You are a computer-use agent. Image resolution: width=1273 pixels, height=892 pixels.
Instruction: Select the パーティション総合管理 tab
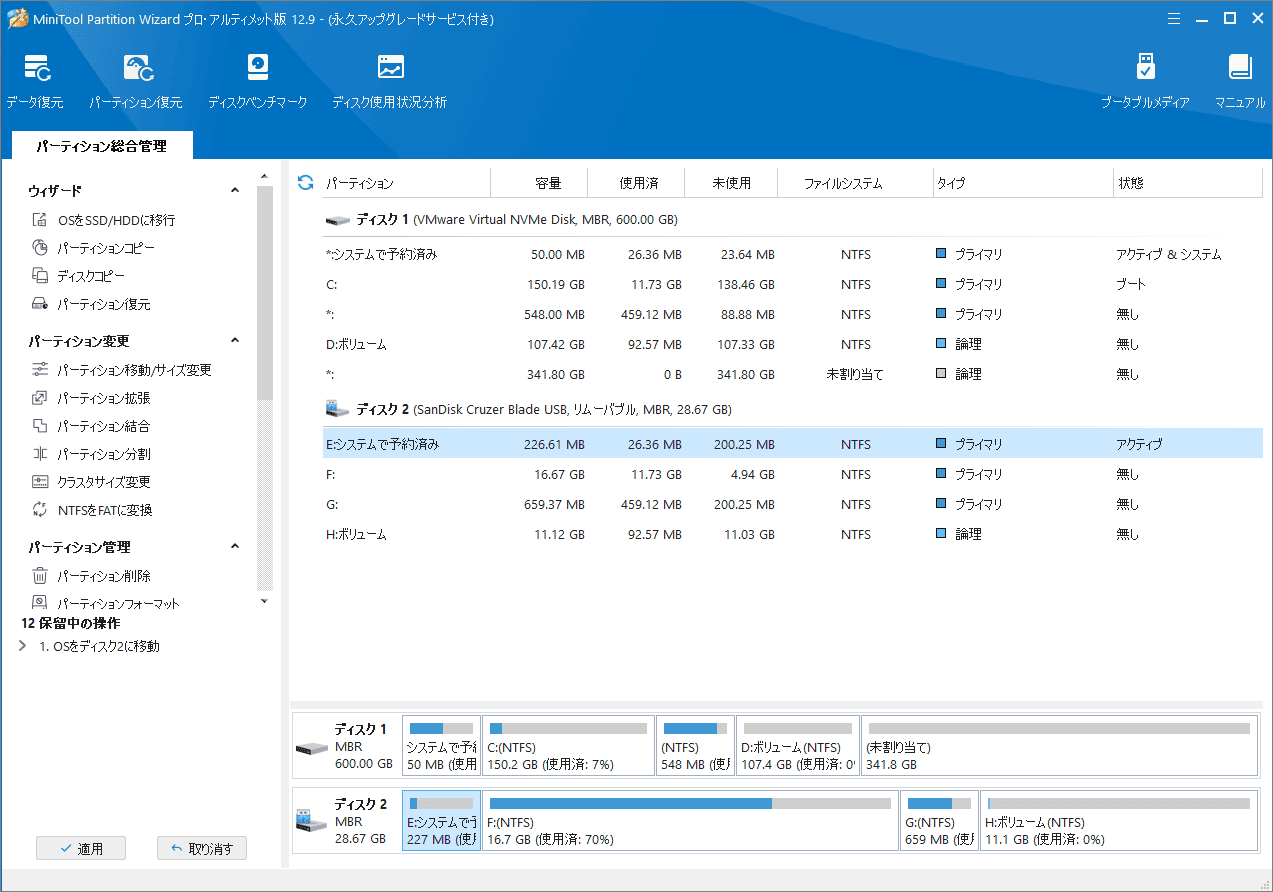[x=101, y=146]
